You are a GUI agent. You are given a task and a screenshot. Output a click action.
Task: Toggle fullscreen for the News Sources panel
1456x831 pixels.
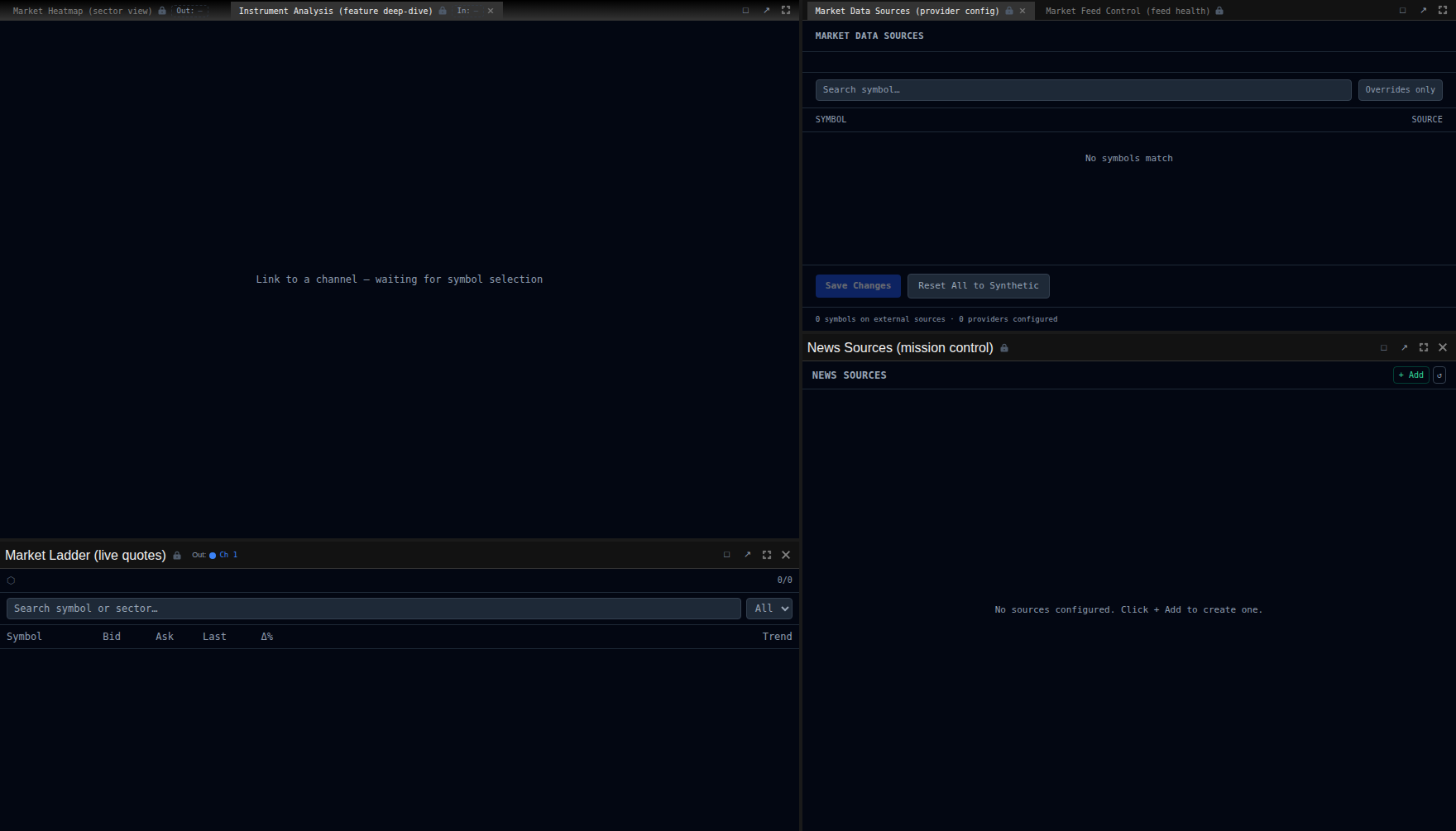pyautogui.click(x=1424, y=348)
